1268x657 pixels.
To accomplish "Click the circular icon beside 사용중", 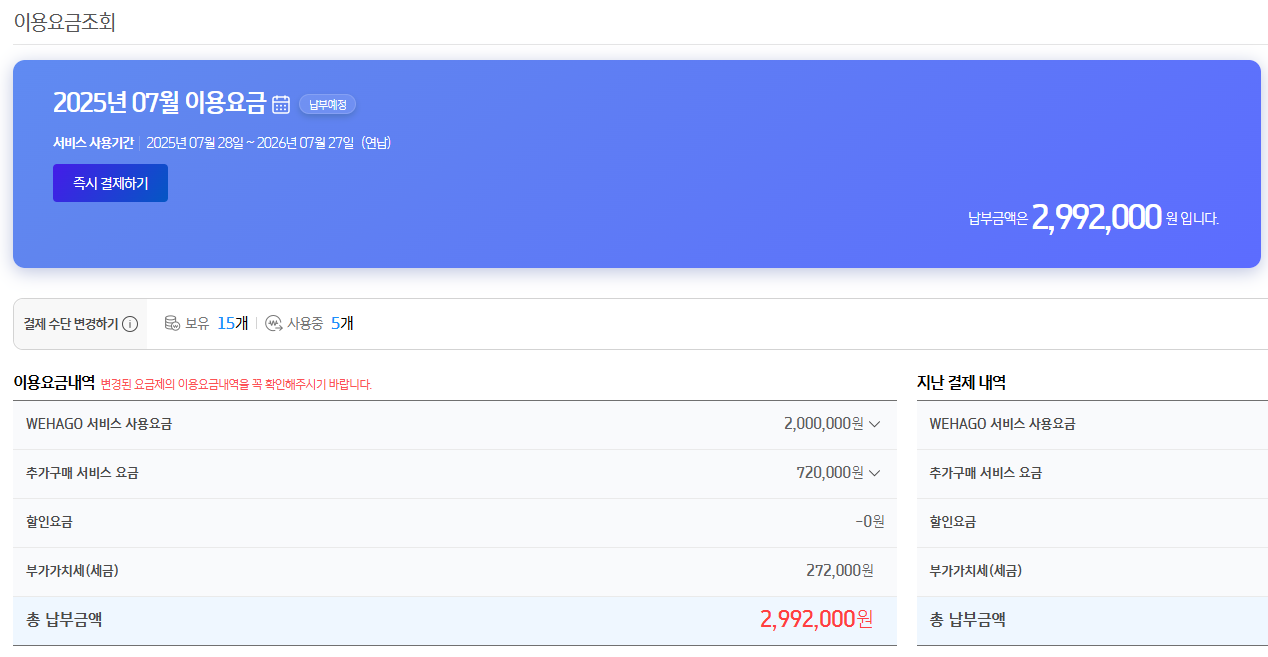I will (273, 323).
